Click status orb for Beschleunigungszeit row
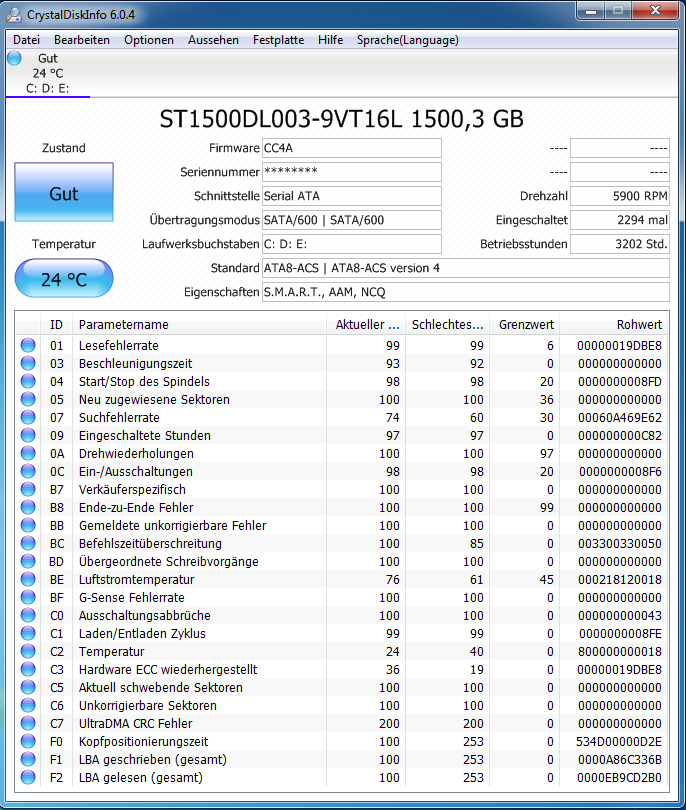The width and height of the screenshot is (686, 810). (x=28, y=363)
